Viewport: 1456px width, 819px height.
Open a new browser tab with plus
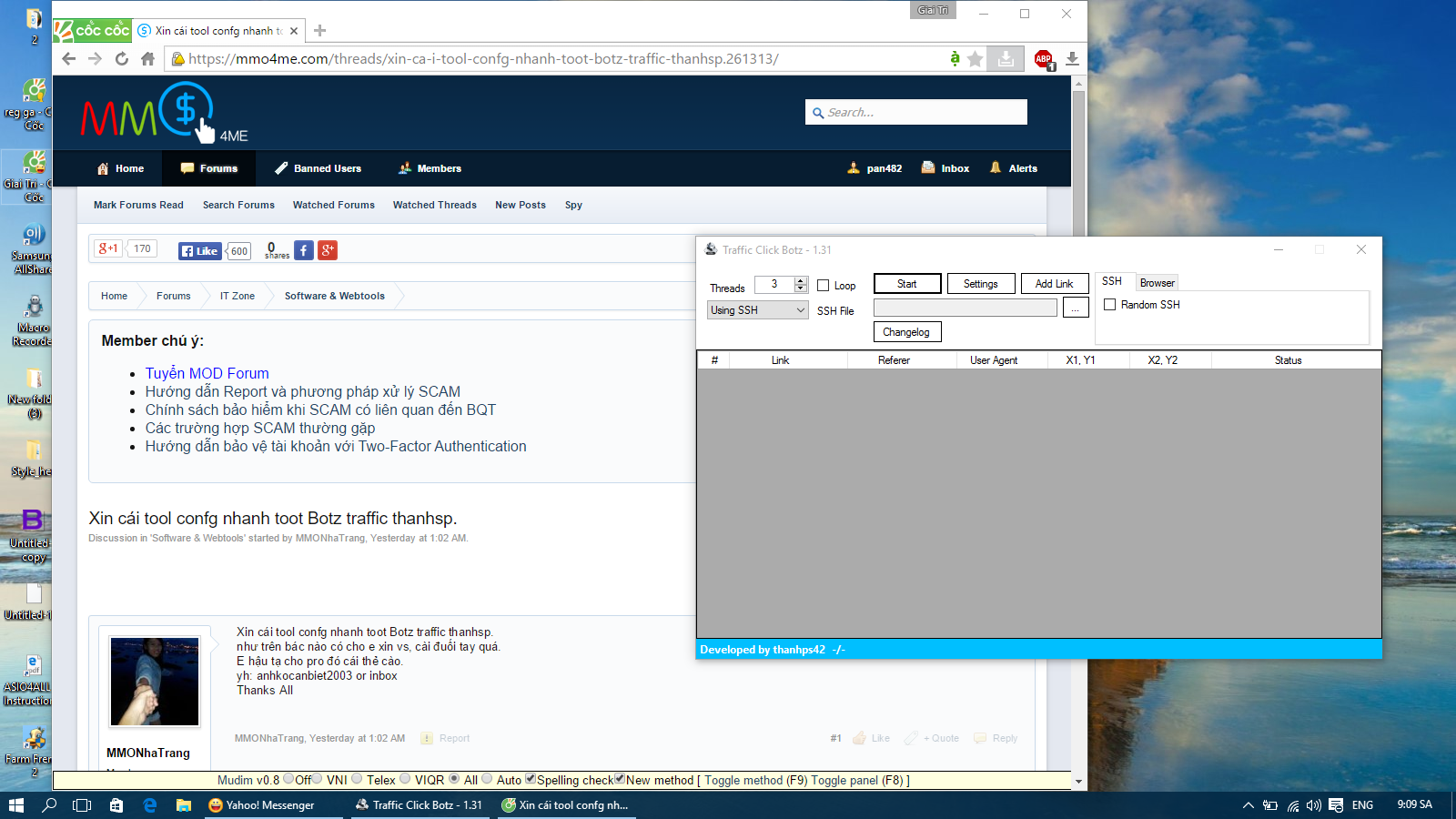click(x=319, y=30)
